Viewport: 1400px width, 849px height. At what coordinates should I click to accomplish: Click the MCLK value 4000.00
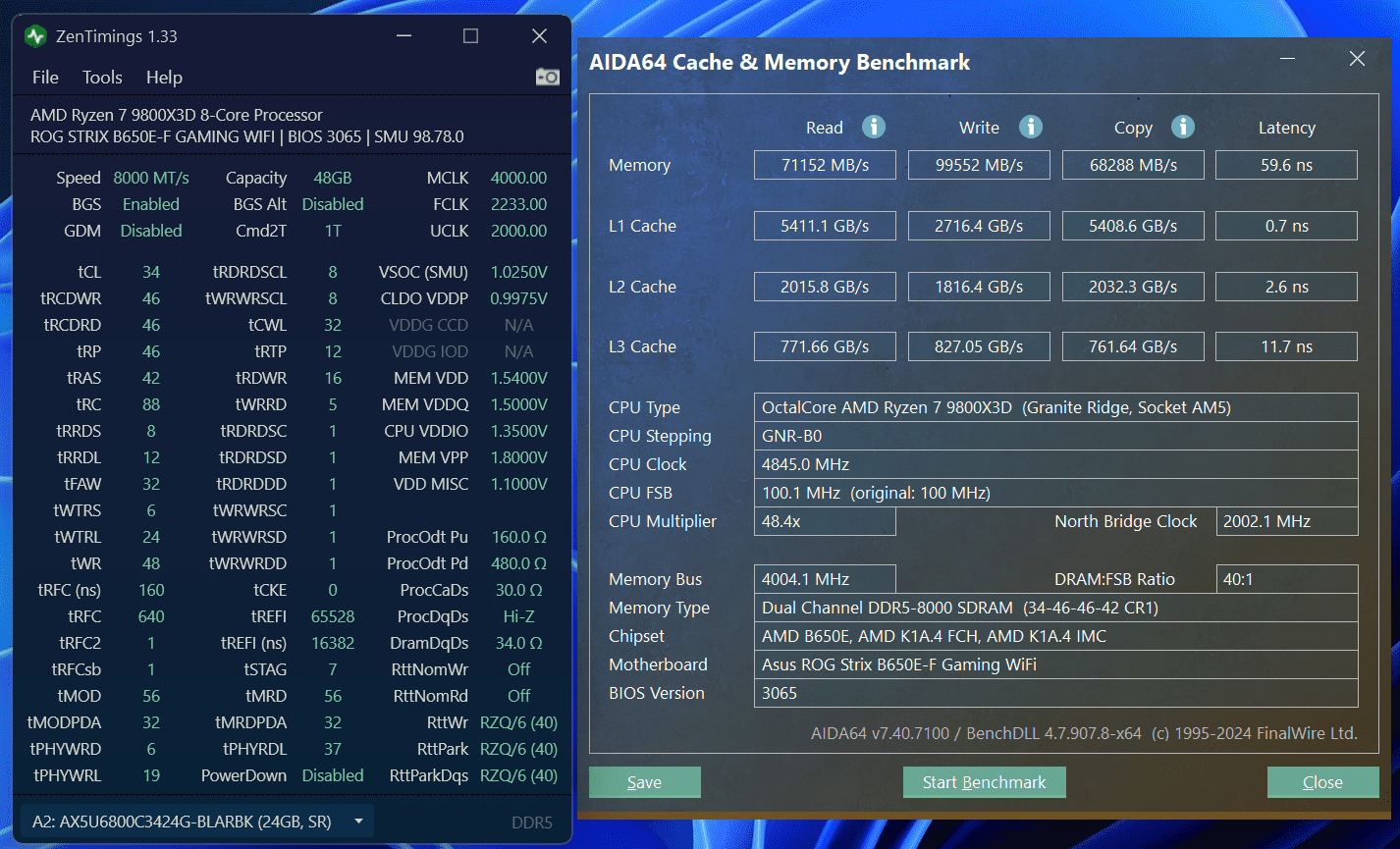click(x=518, y=178)
